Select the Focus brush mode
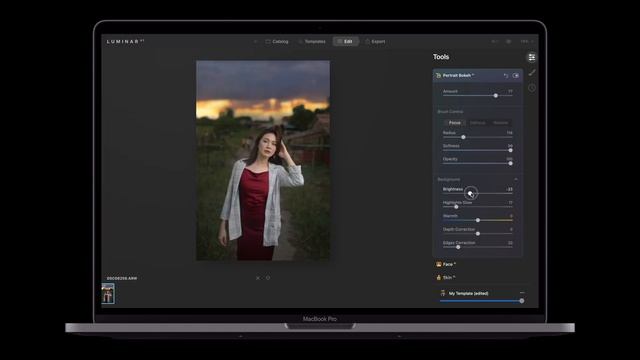Image resolution: width=640 pixels, height=360 pixels. (454, 123)
